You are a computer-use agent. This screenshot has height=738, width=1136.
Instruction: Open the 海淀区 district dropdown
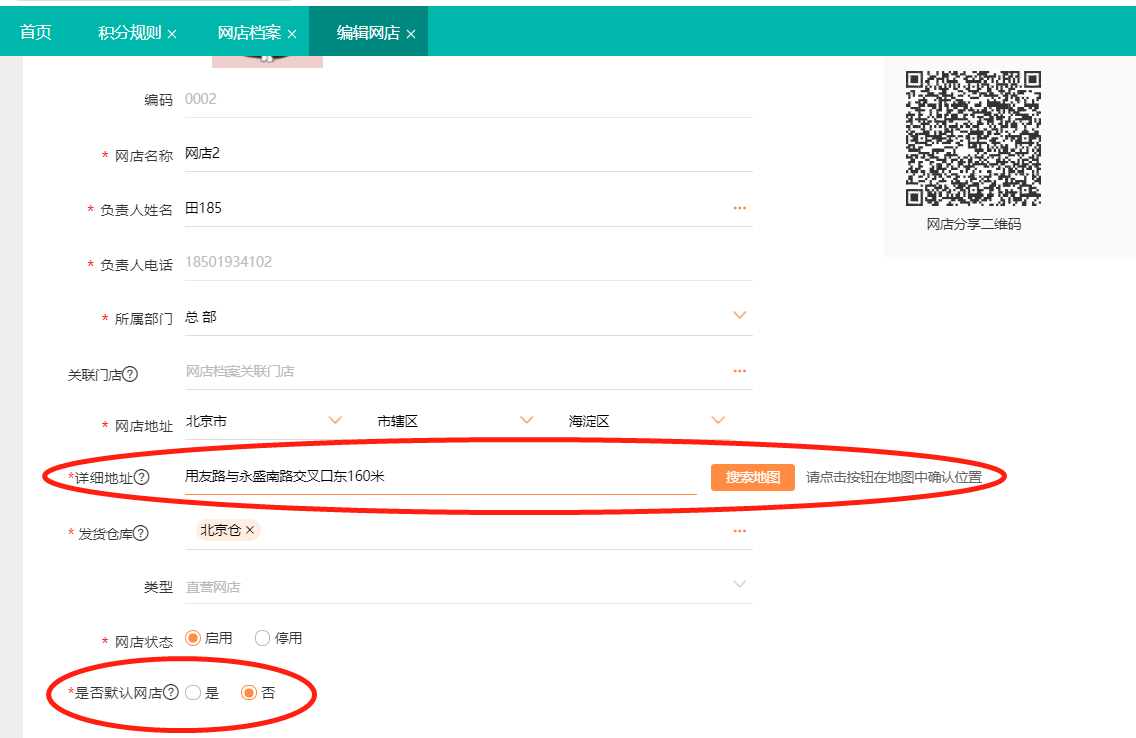717,421
